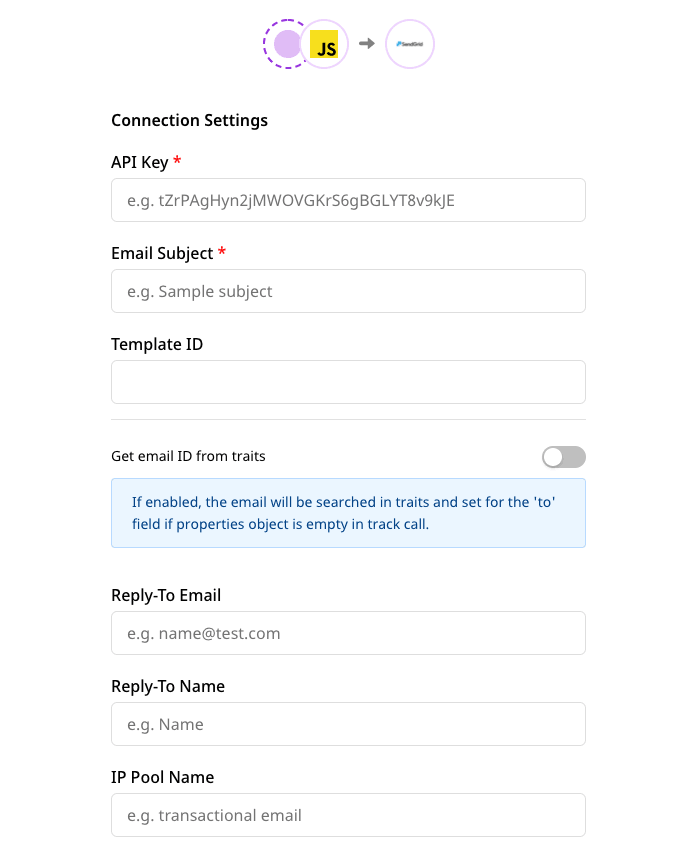699x855 pixels.
Task: Click the yellow JavaScript logo
Action: 322,44
